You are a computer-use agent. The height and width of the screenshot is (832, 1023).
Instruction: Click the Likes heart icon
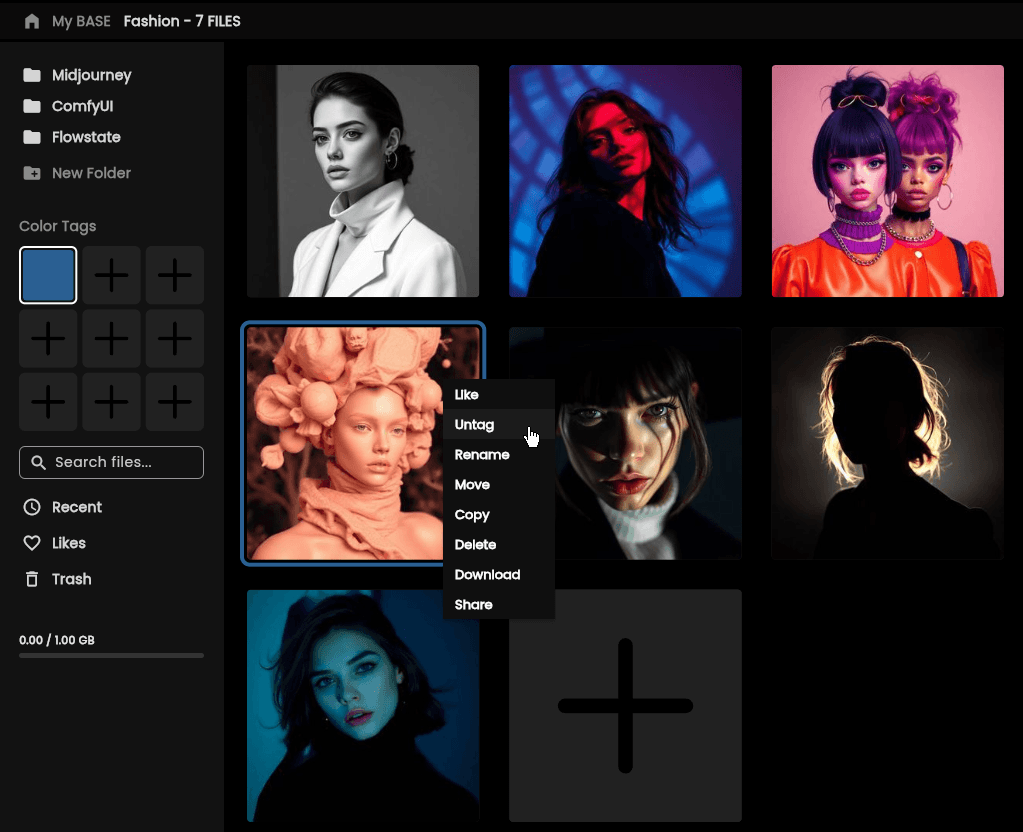pyautogui.click(x=32, y=543)
